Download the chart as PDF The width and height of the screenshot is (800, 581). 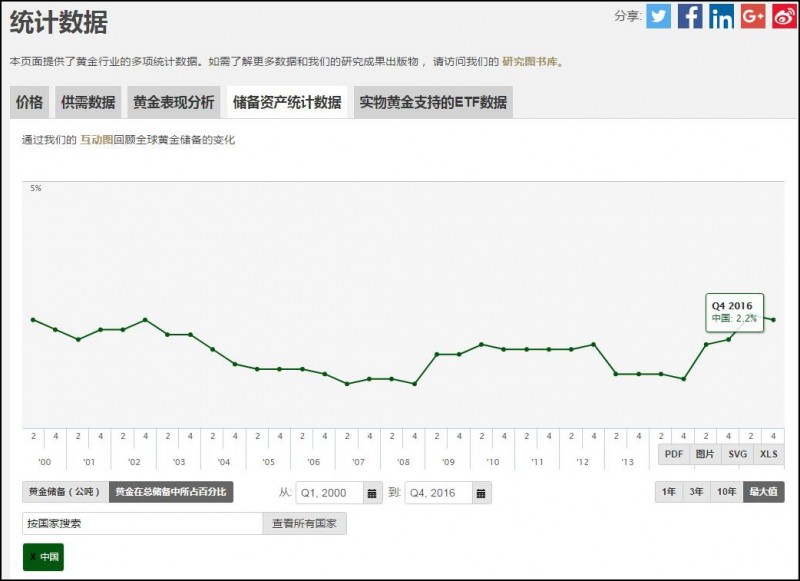[x=674, y=454]
